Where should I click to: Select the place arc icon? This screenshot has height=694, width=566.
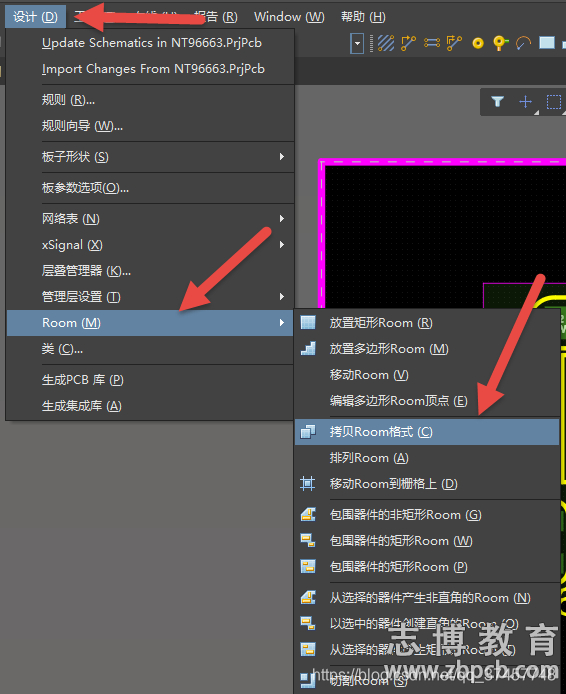[x=524, y=43]
